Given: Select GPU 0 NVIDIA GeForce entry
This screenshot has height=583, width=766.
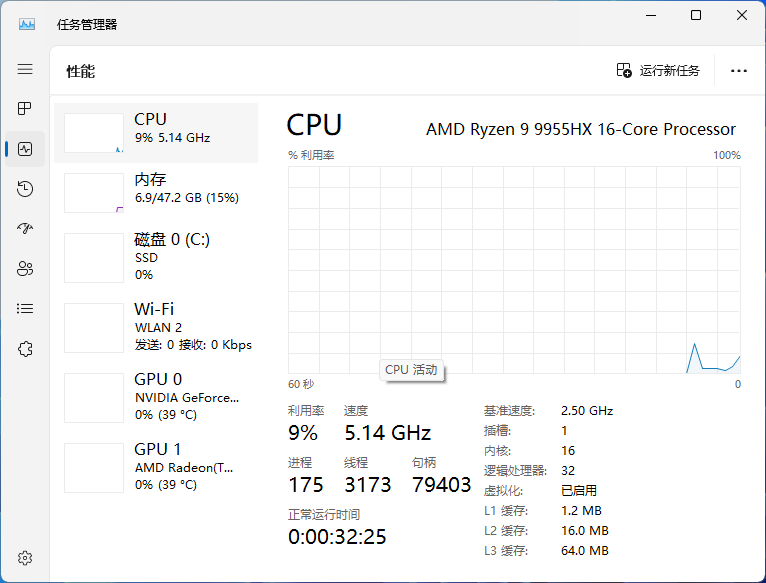Looking at the screenshot, I should point(155,397).
